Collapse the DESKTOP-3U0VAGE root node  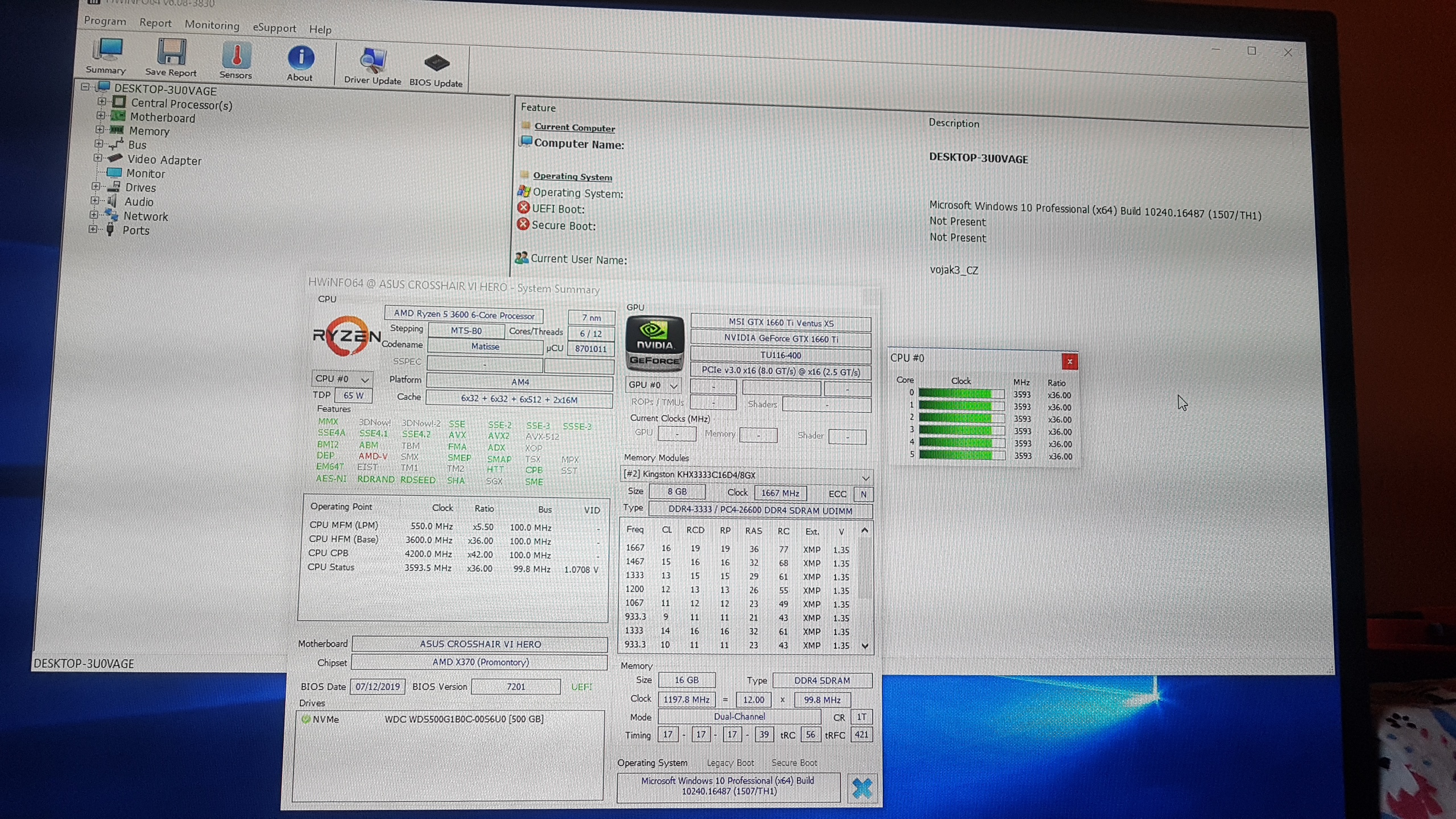pos(85,87)
